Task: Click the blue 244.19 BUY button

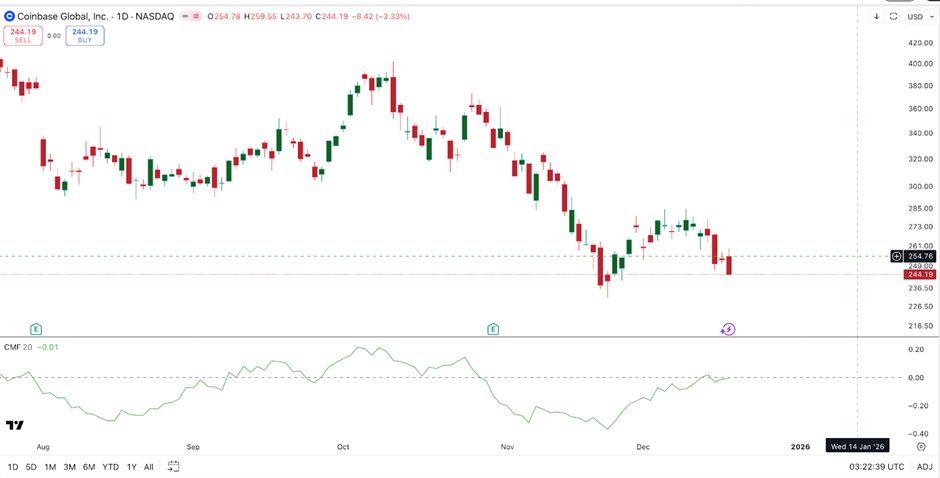Action: (x=85, y=36)
